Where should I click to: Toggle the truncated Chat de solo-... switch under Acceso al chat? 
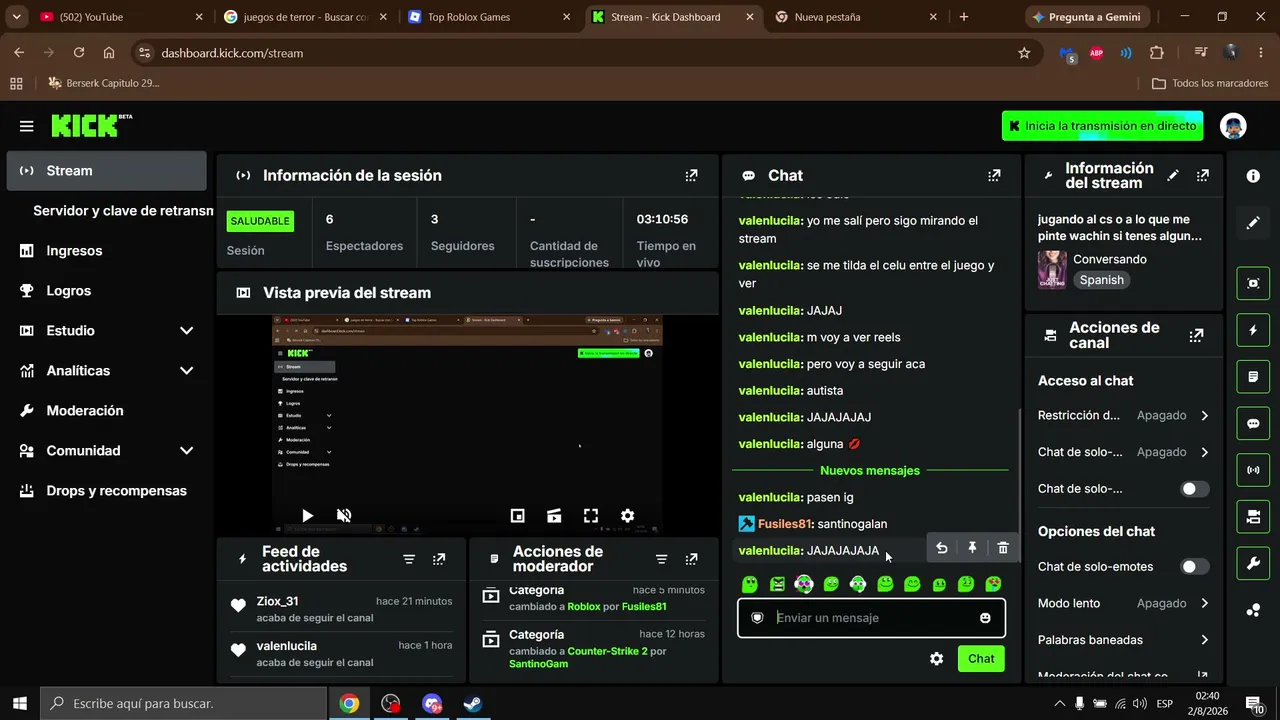pos(1194,489)
